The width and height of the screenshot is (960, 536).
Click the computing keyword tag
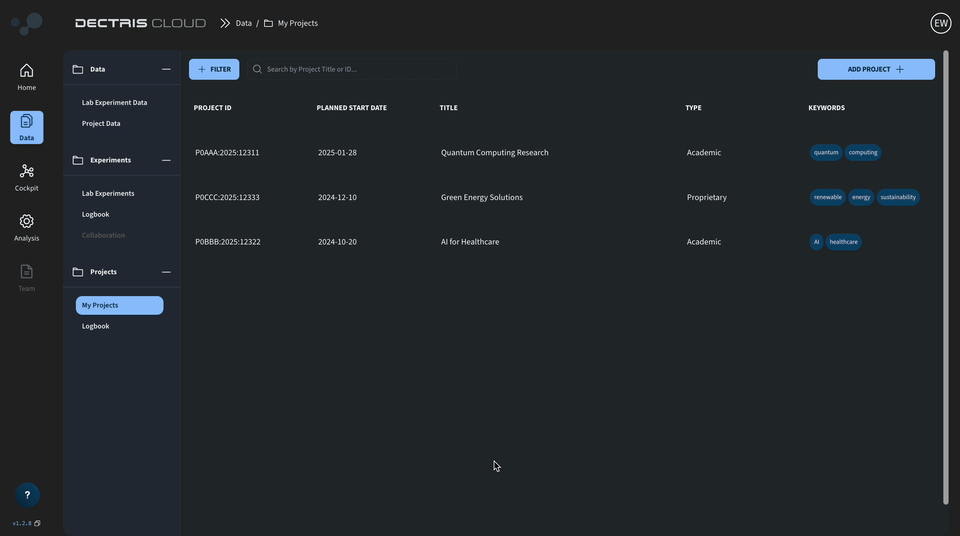coord(863,153)
